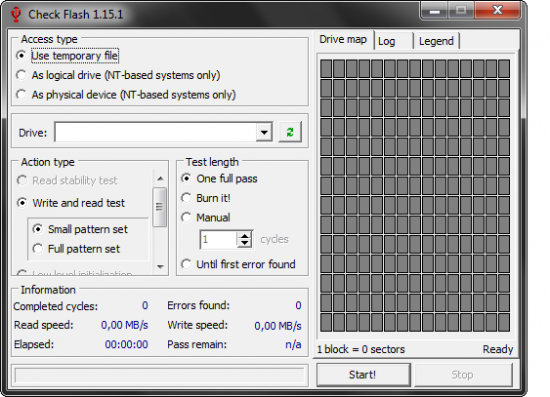
Task: Increase cycles with stepper up arrow
Action: pyautogui.click(x=244, y=235)
